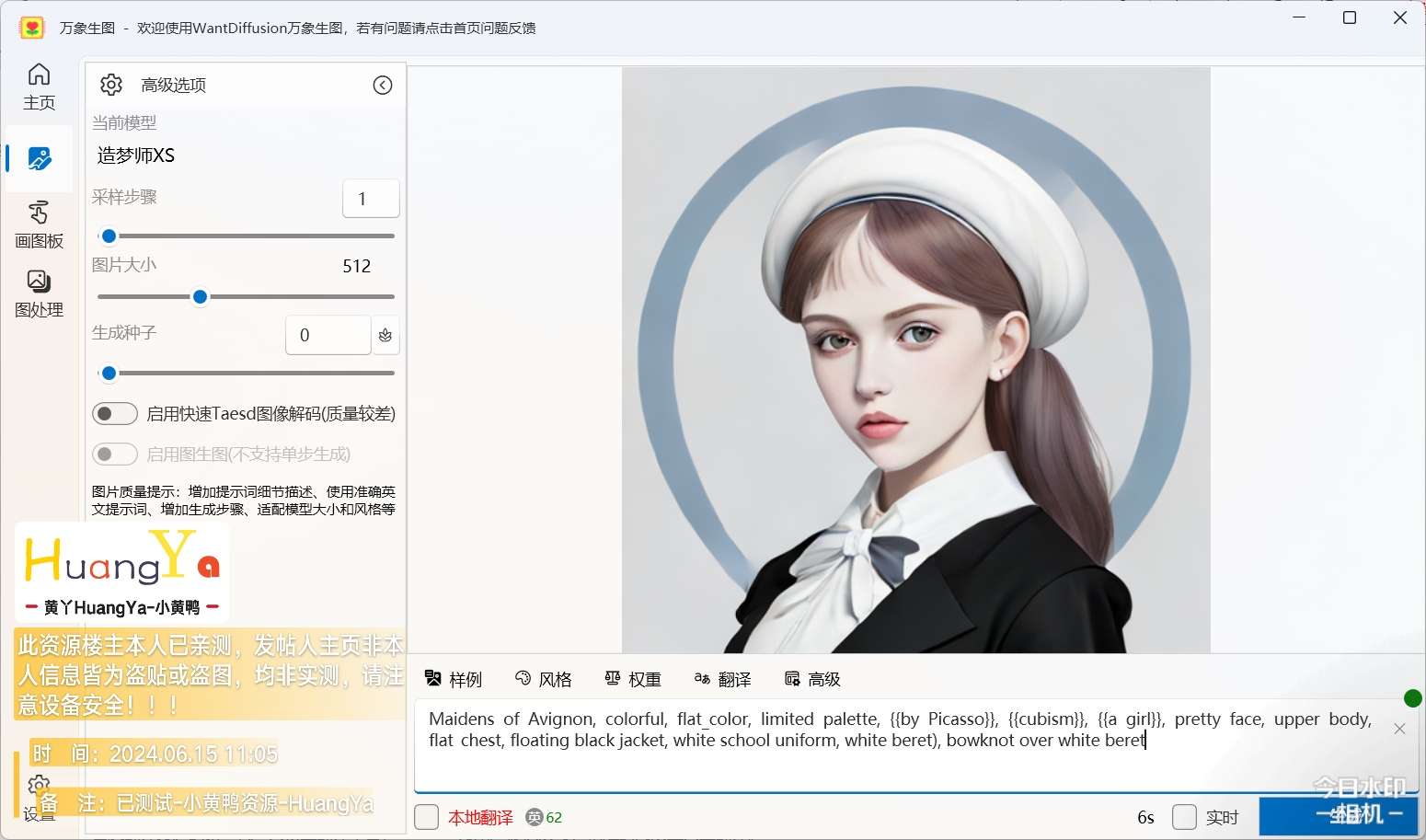This screenshot has height=840, width=1426.
Task: Collapse the advanced options panel arrow
Action: coord(383,85)
